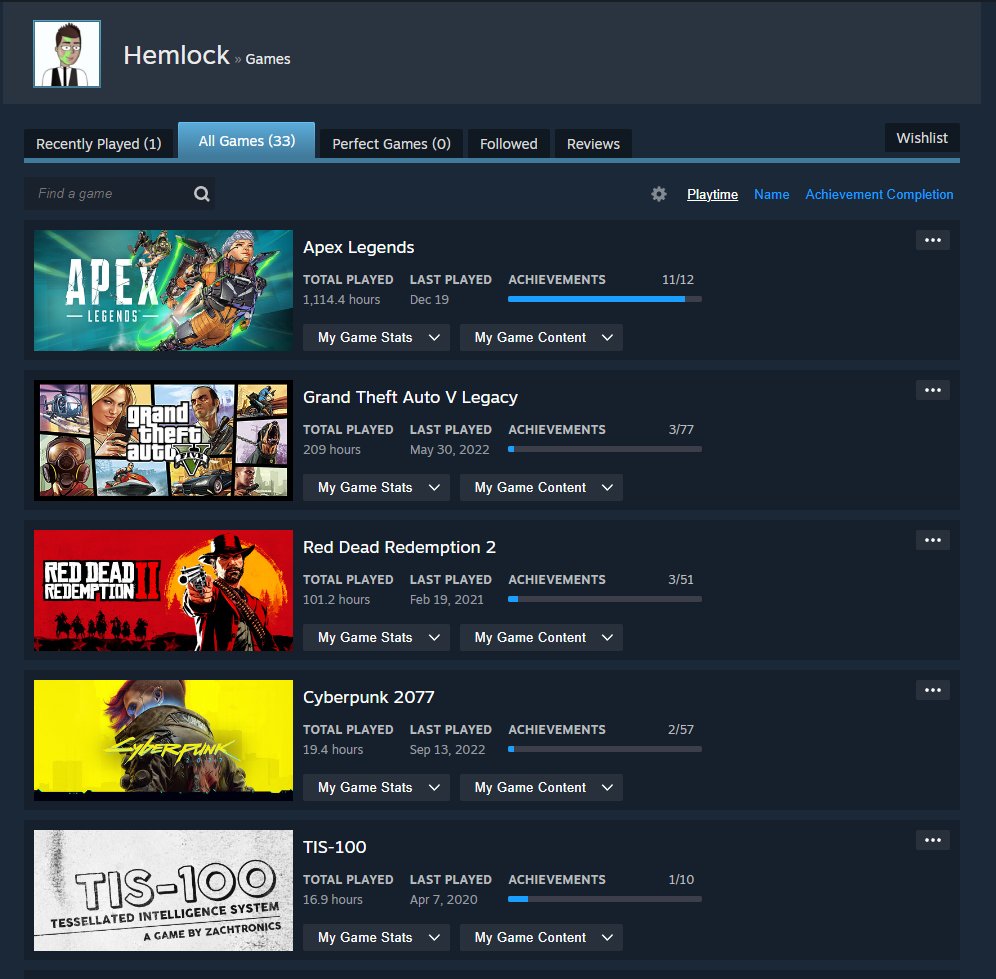Open the TIS-100 title link
The height and width of the screenshot is (979, 996).
click(334, 847)
